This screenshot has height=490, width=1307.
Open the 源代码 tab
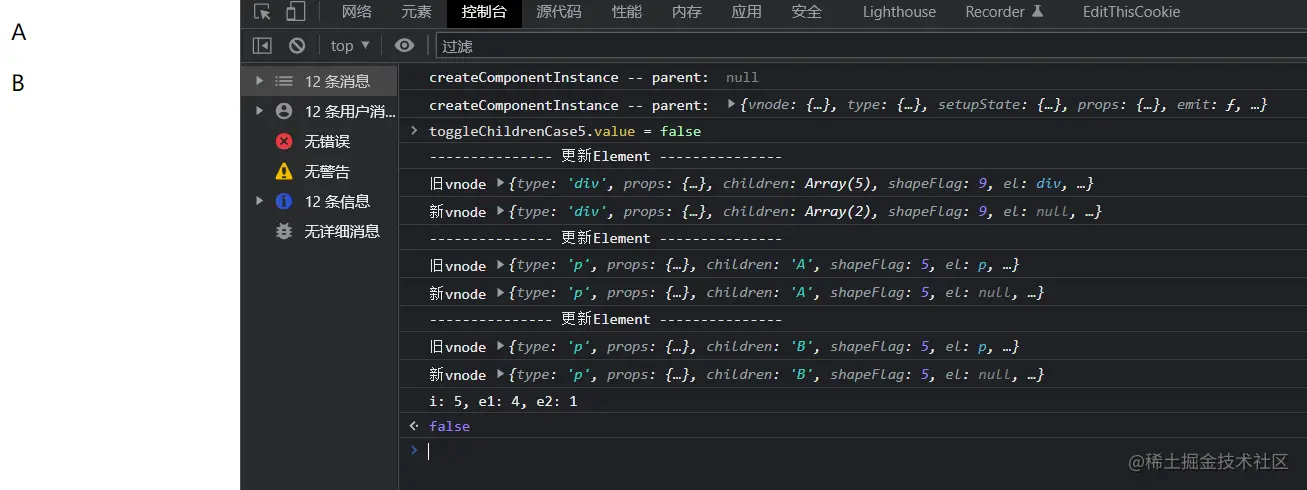click(x=559, y=12)
